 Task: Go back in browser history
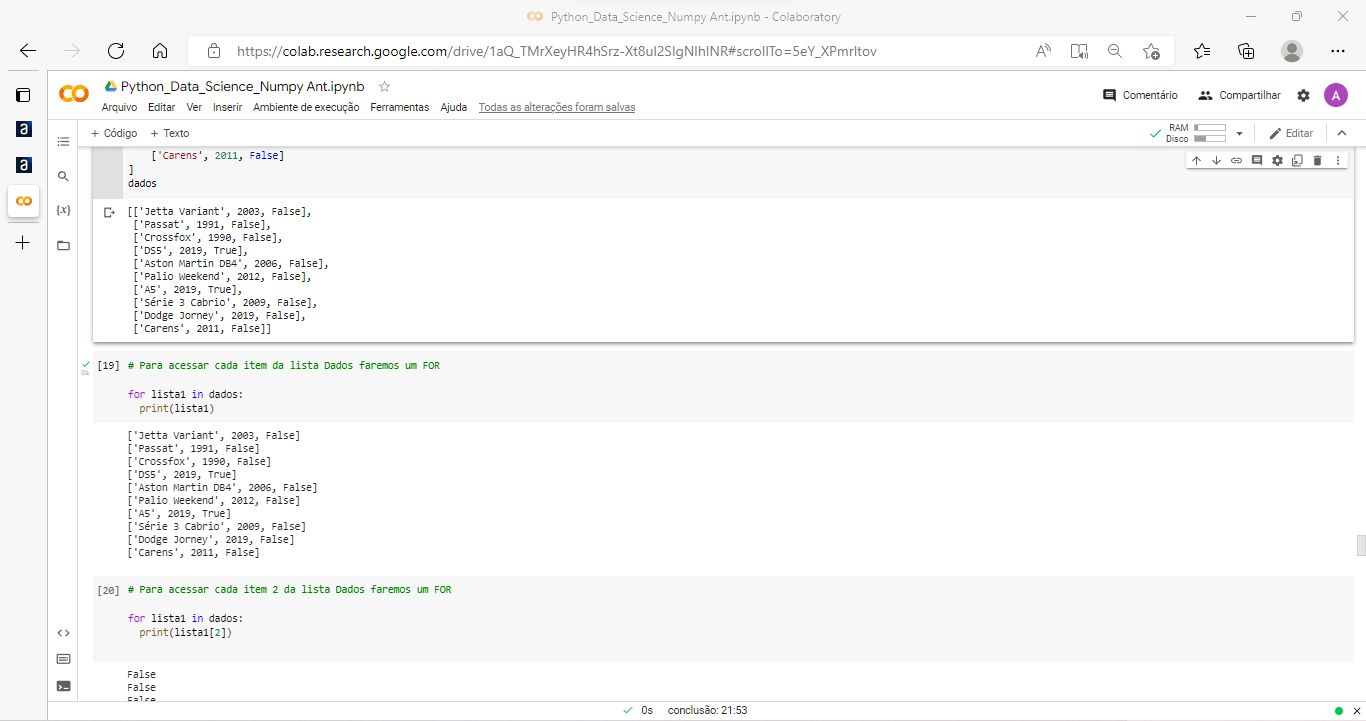pyautogui.click(x=28, y=51)
